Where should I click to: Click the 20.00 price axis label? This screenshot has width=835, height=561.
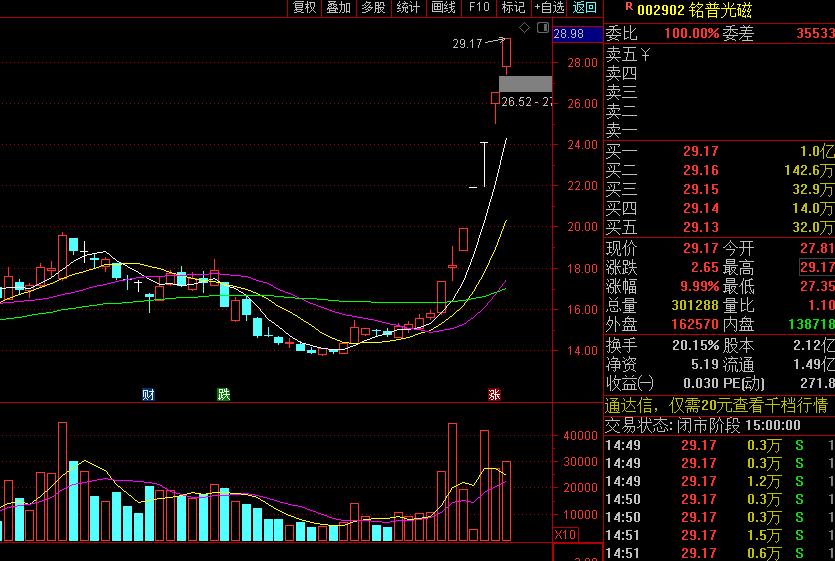(x=582, y=227)
